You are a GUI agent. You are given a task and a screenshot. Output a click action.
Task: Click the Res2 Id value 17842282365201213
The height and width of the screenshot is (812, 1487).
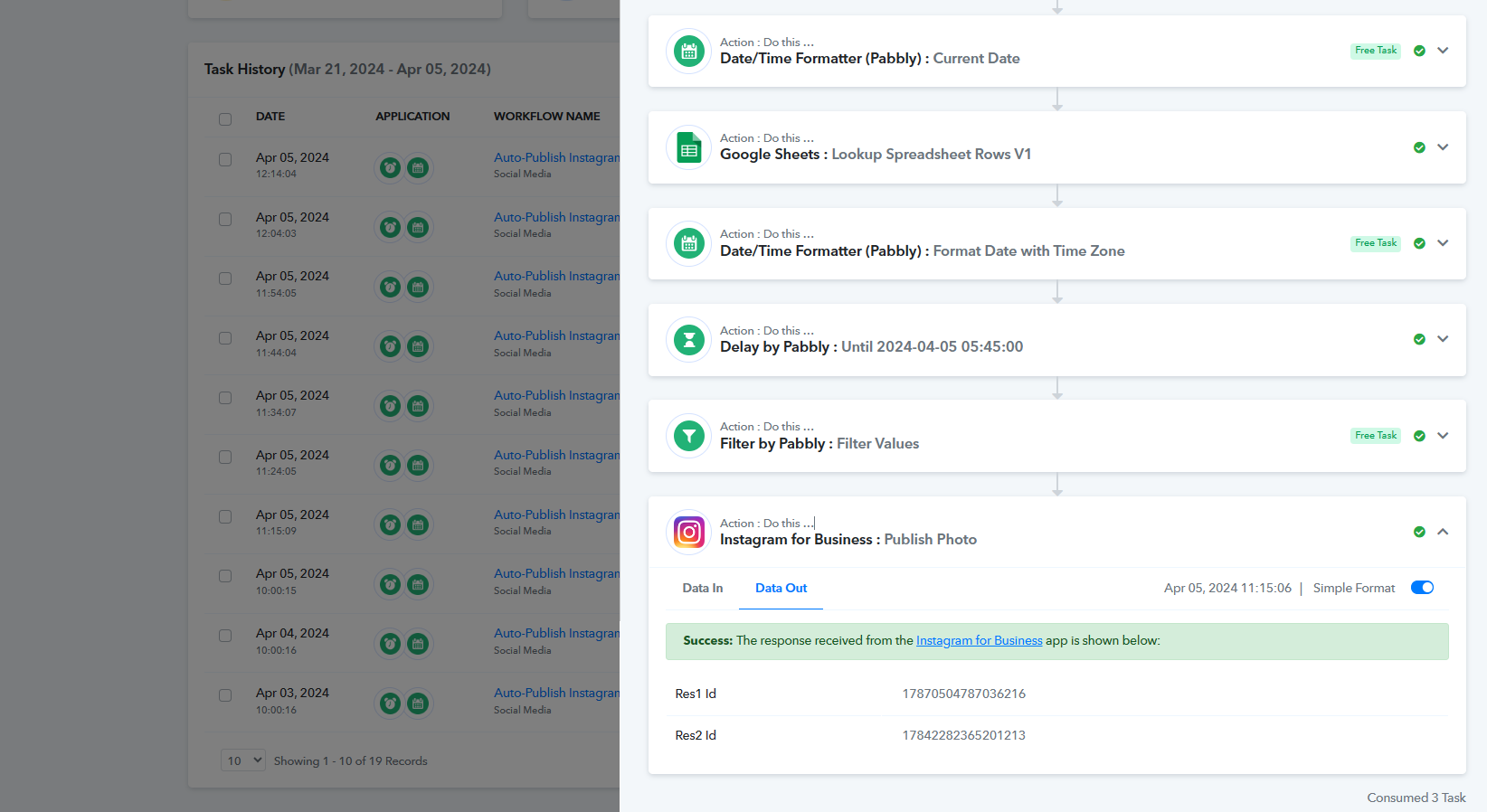coord(963,735)
